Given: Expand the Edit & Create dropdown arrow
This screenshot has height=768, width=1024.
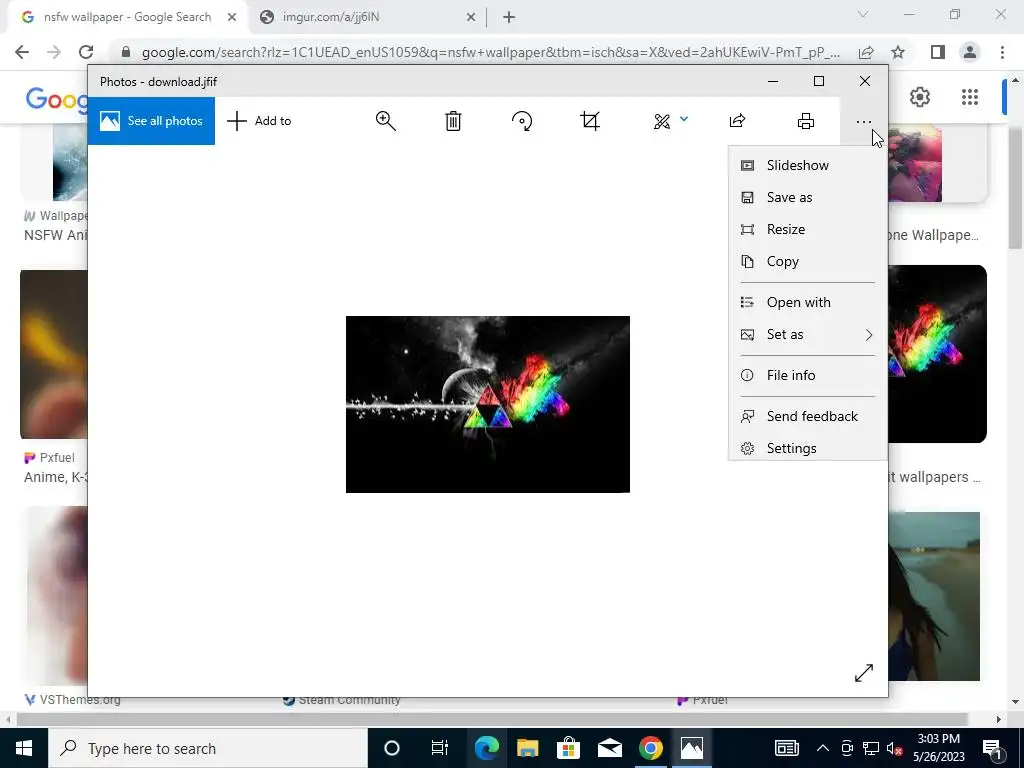Looking at the screenshot, I should [x=684, y=119].
